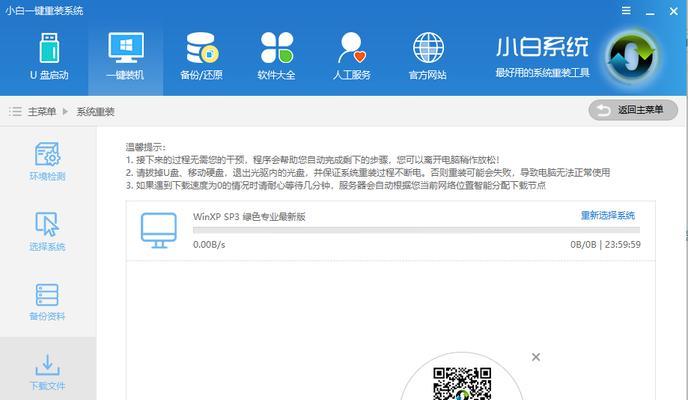Select the 备份资料 step

coord(47,302)
